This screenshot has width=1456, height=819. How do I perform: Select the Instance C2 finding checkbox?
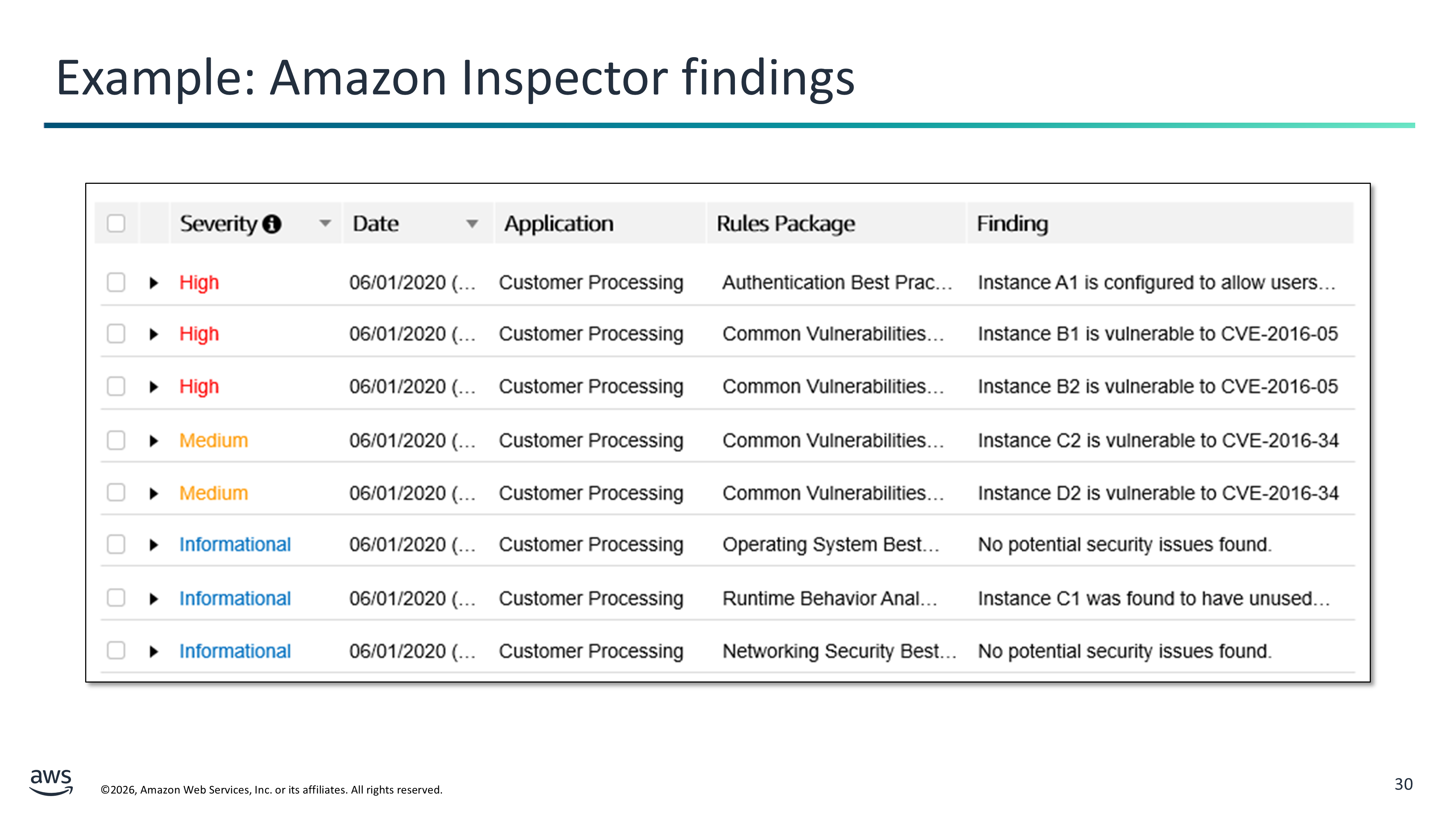click(x=116, y=440)
